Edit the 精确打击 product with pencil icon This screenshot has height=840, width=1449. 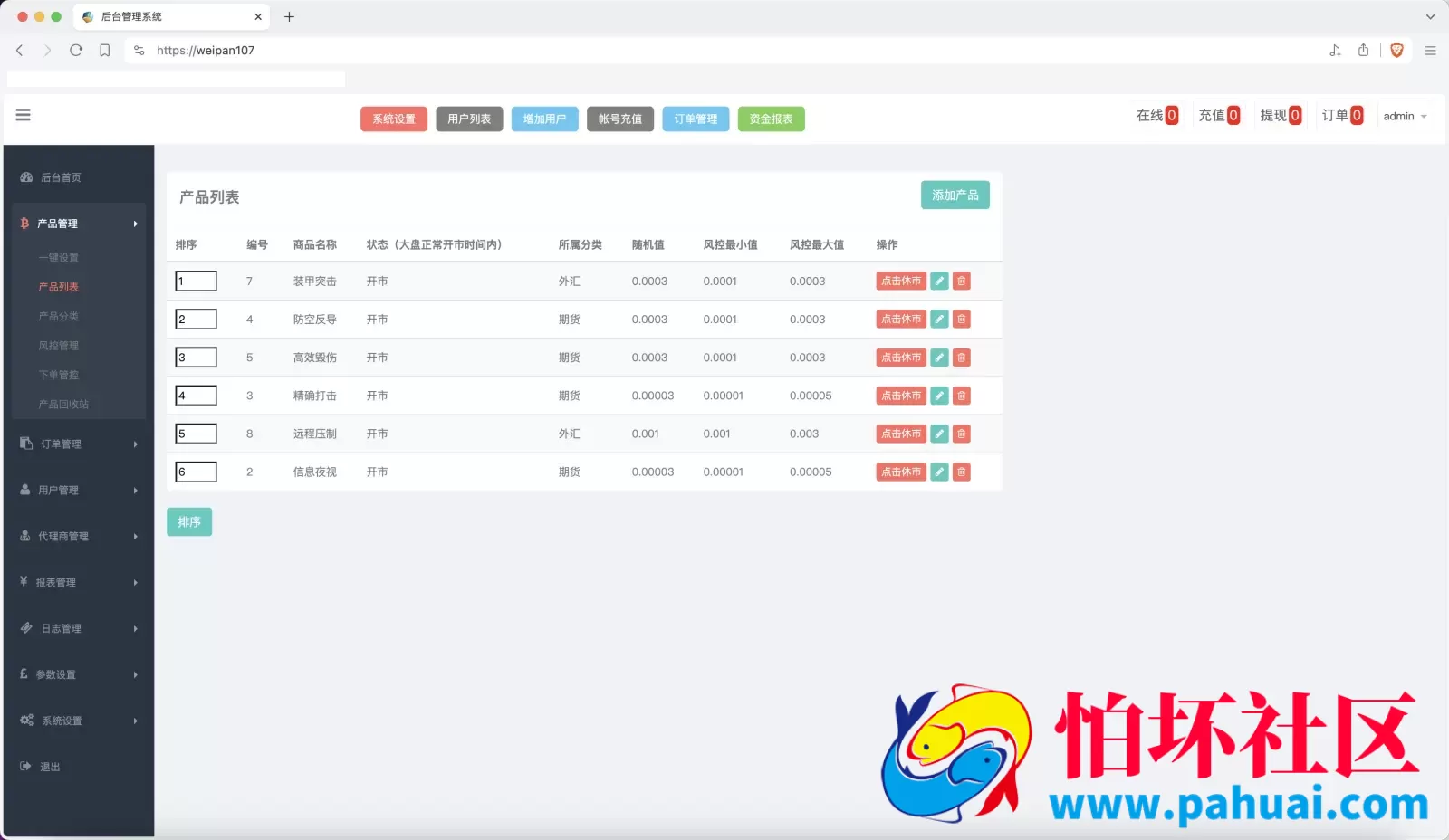tap(940, 396)
